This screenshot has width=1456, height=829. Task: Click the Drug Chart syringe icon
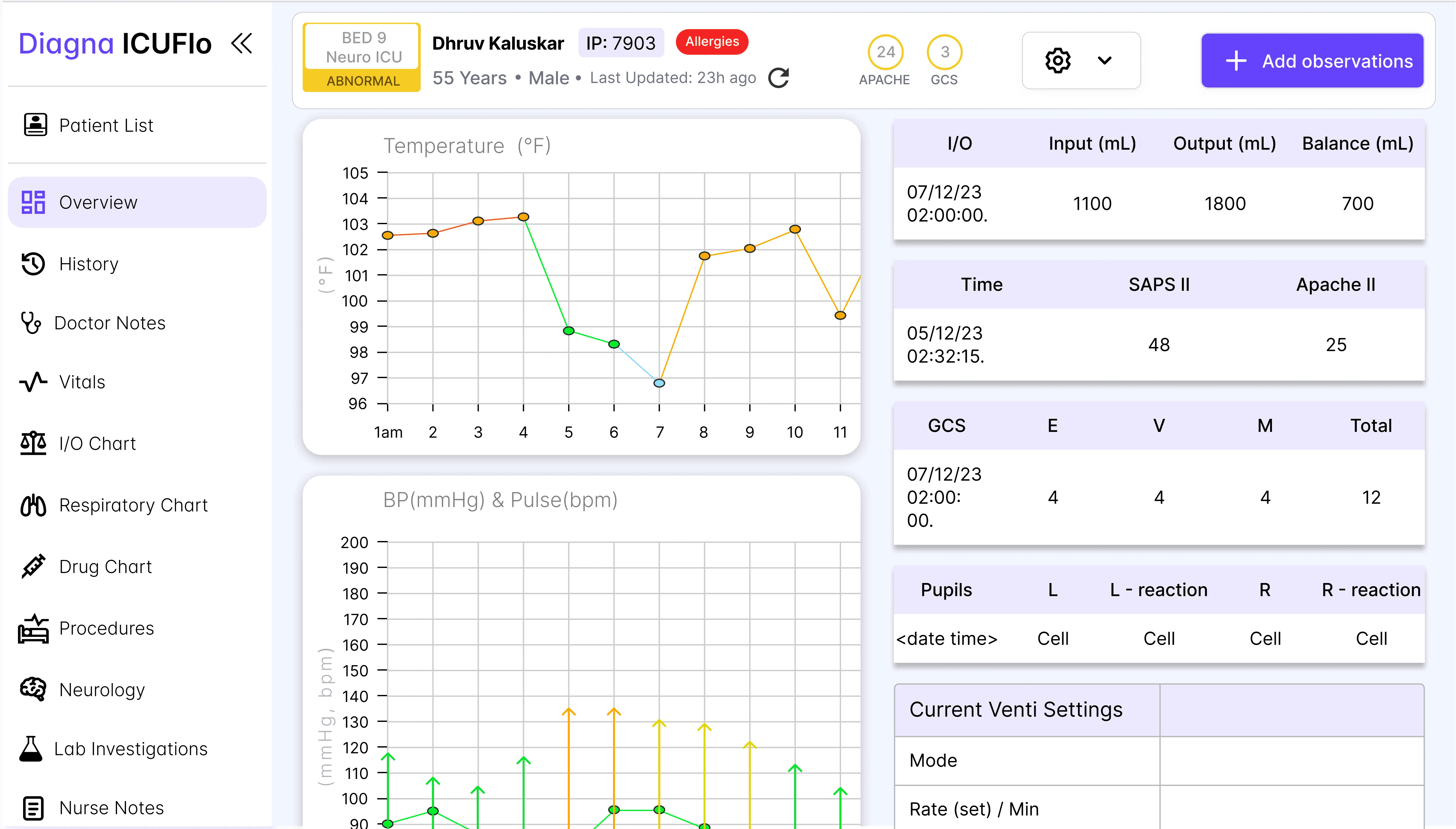tap(33, 567)
